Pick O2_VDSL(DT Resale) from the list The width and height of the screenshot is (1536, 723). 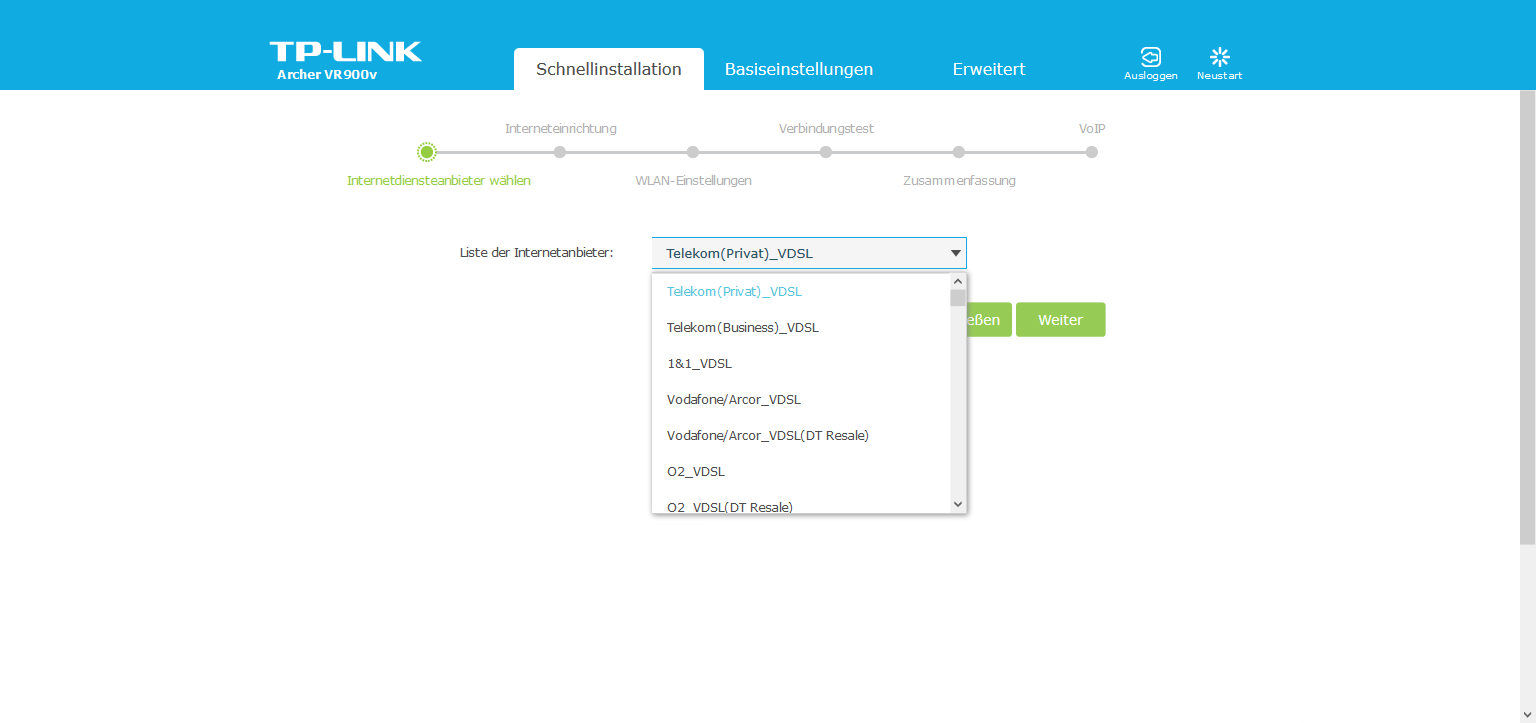point(801,504)
